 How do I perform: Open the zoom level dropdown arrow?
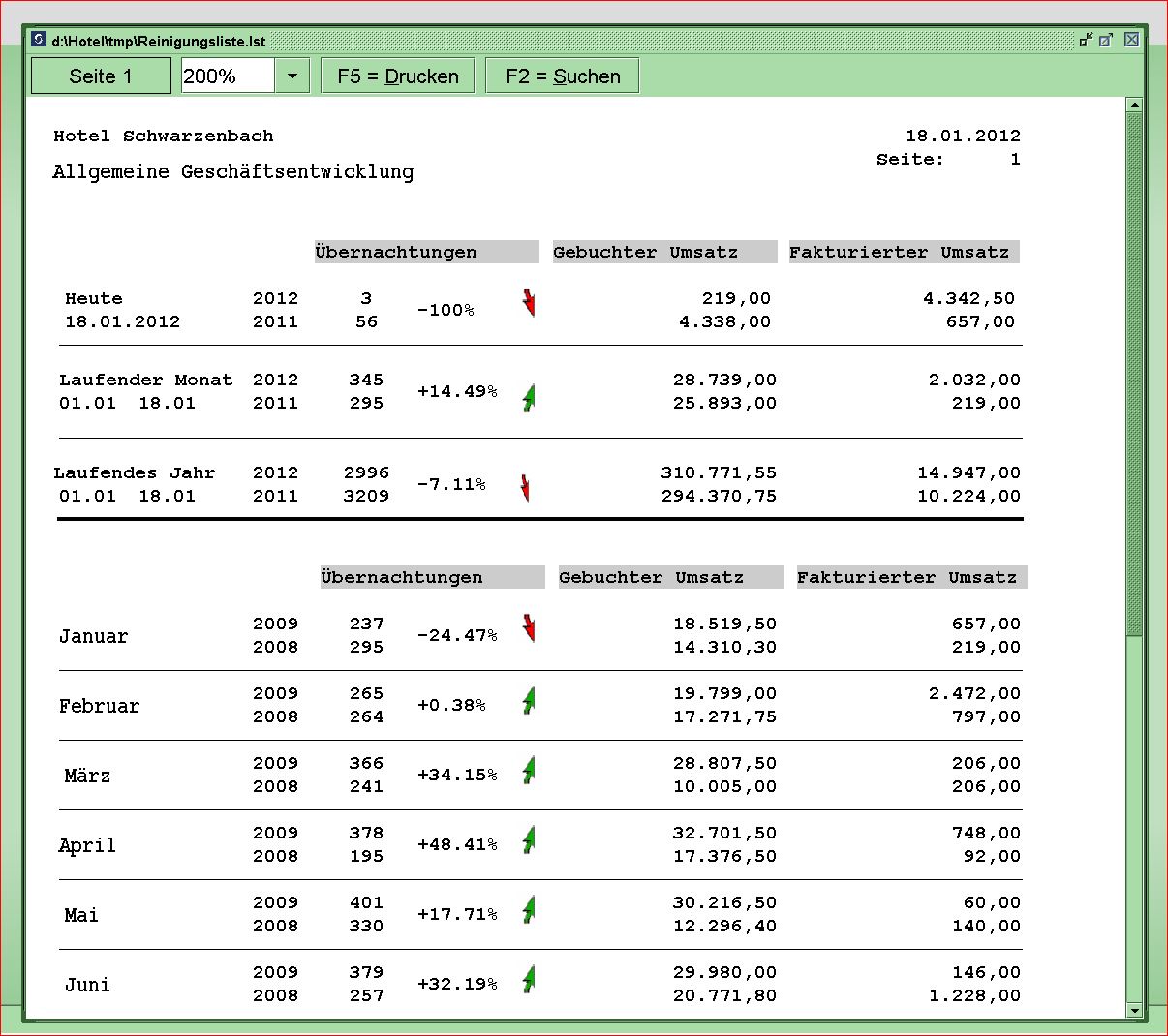click(x=292, y=76)
